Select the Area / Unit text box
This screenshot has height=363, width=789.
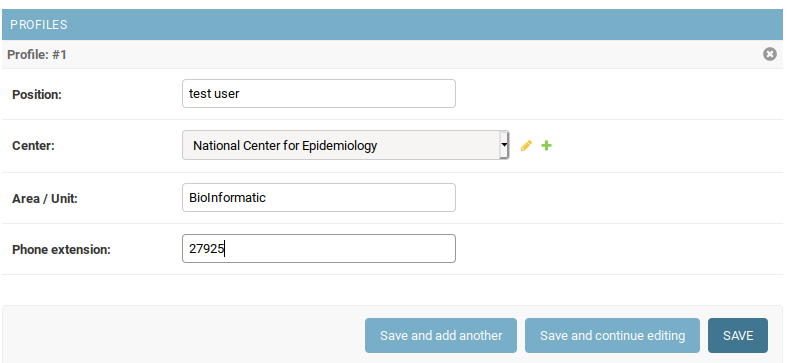coord(319,197)
